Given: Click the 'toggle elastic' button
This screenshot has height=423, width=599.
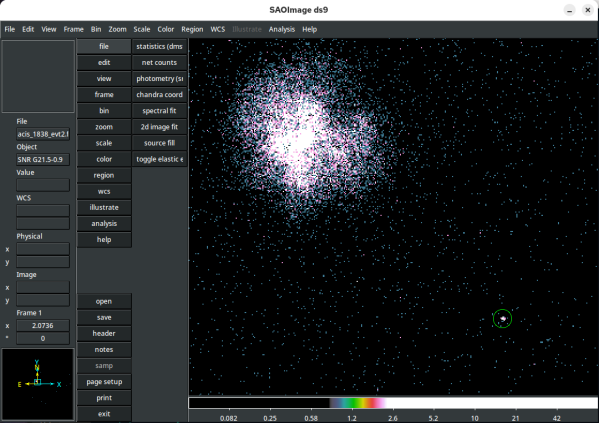Looking at the screenshot, I should (159, 159).
